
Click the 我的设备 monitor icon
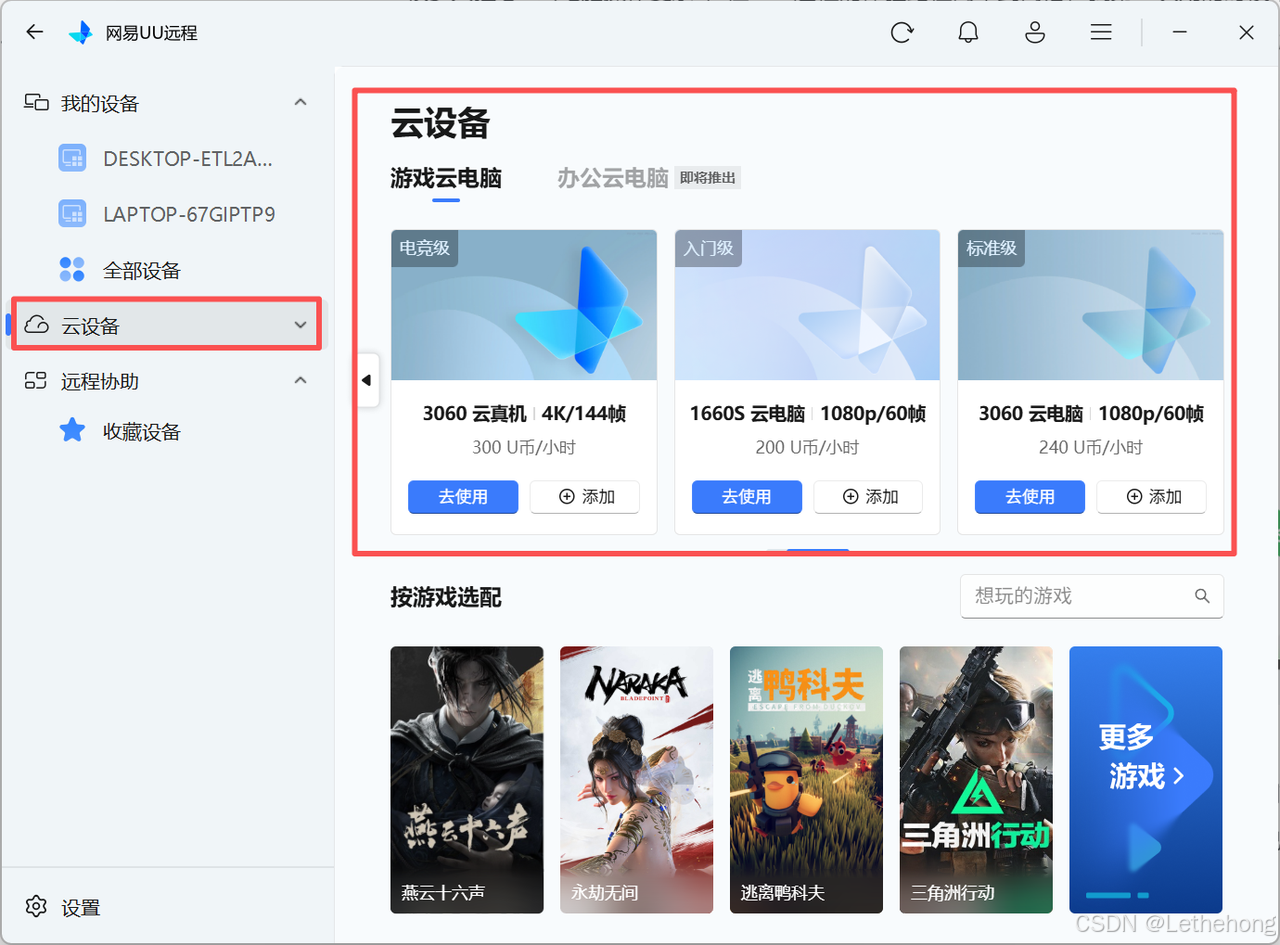(x=37, y=102)
